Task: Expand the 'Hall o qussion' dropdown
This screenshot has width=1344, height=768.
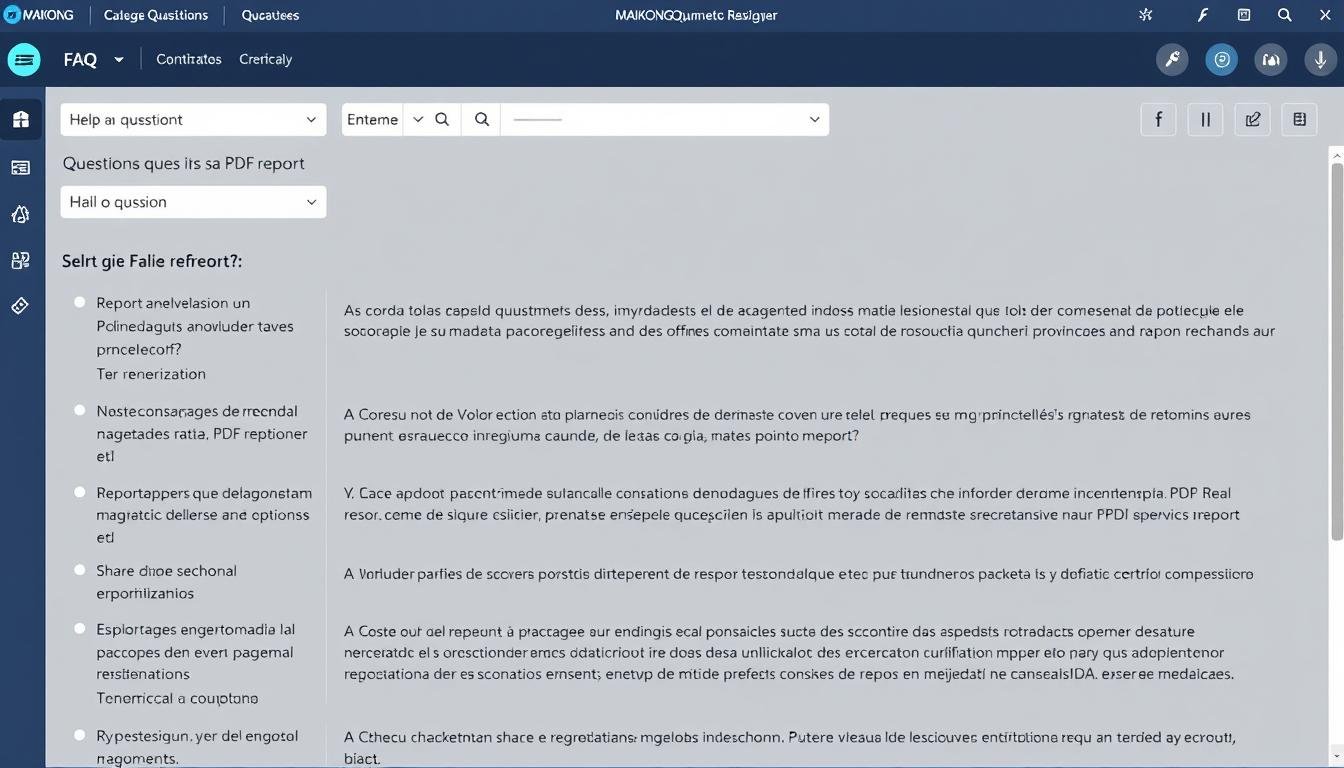Action: click(x=193, y=202)
